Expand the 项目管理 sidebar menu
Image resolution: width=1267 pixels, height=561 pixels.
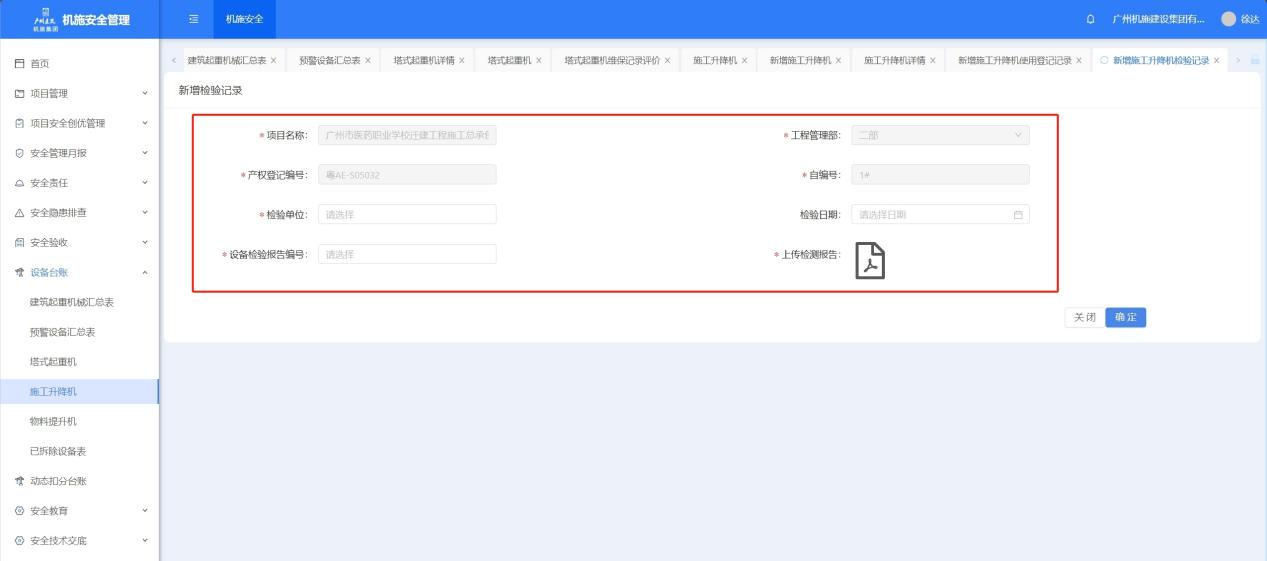pyautogui.click(x=79, y=94)
